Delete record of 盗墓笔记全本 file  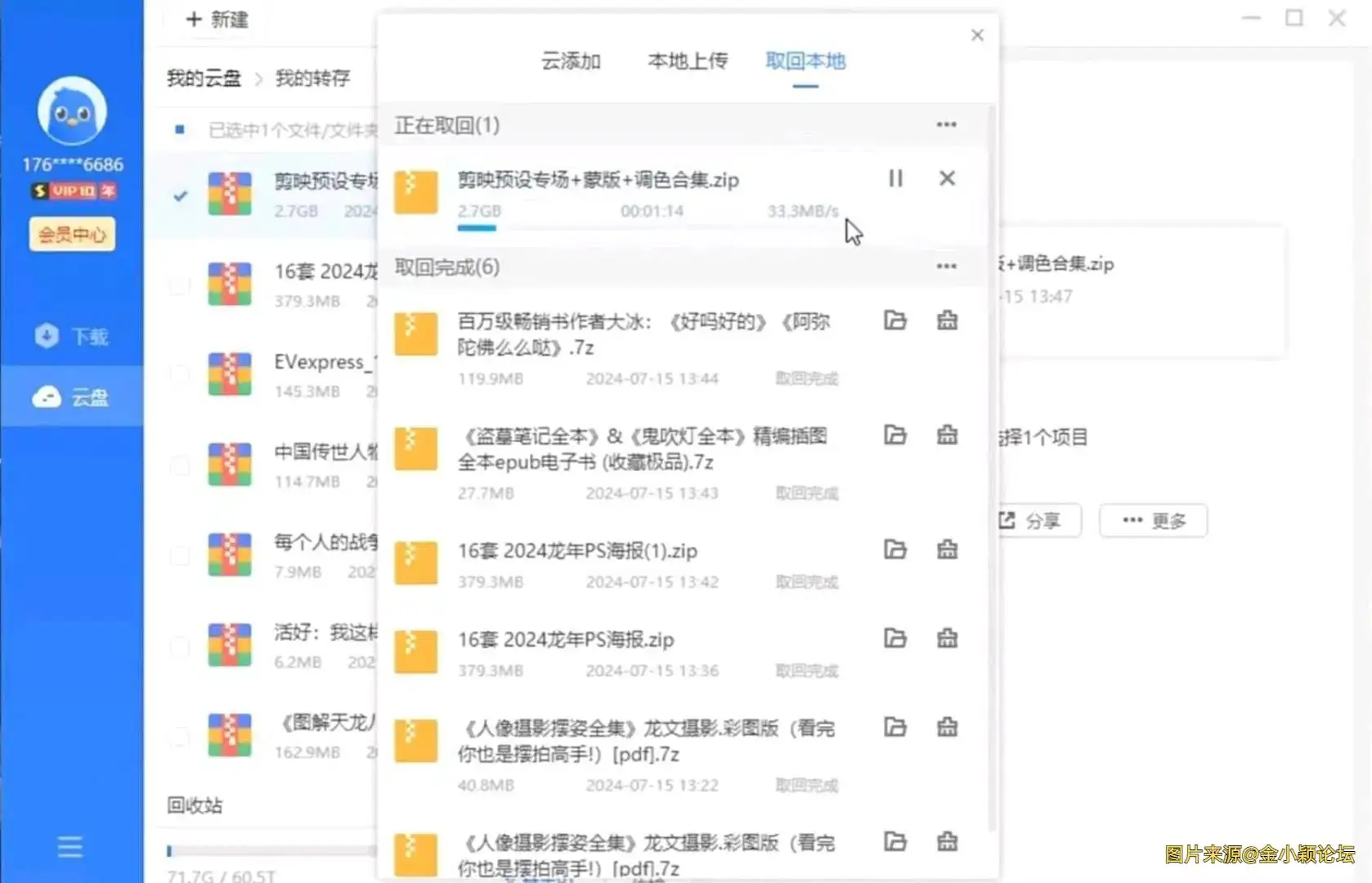click(947, 435)
